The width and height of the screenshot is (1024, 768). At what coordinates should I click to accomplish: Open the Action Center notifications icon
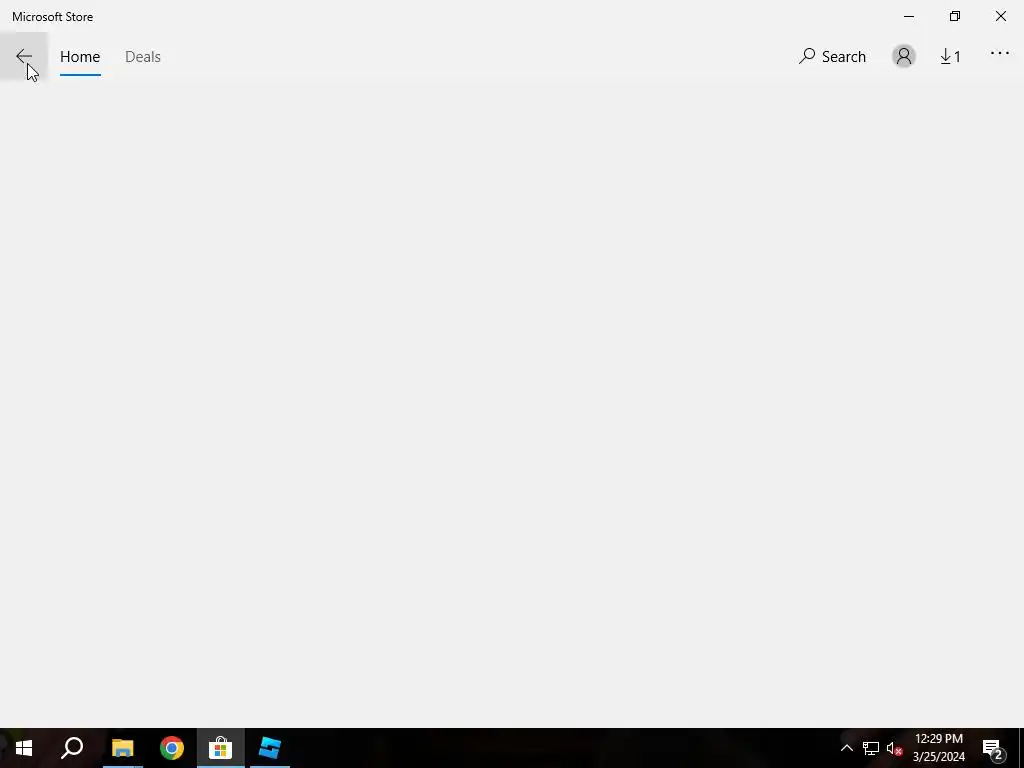click(x=993, y=748)
